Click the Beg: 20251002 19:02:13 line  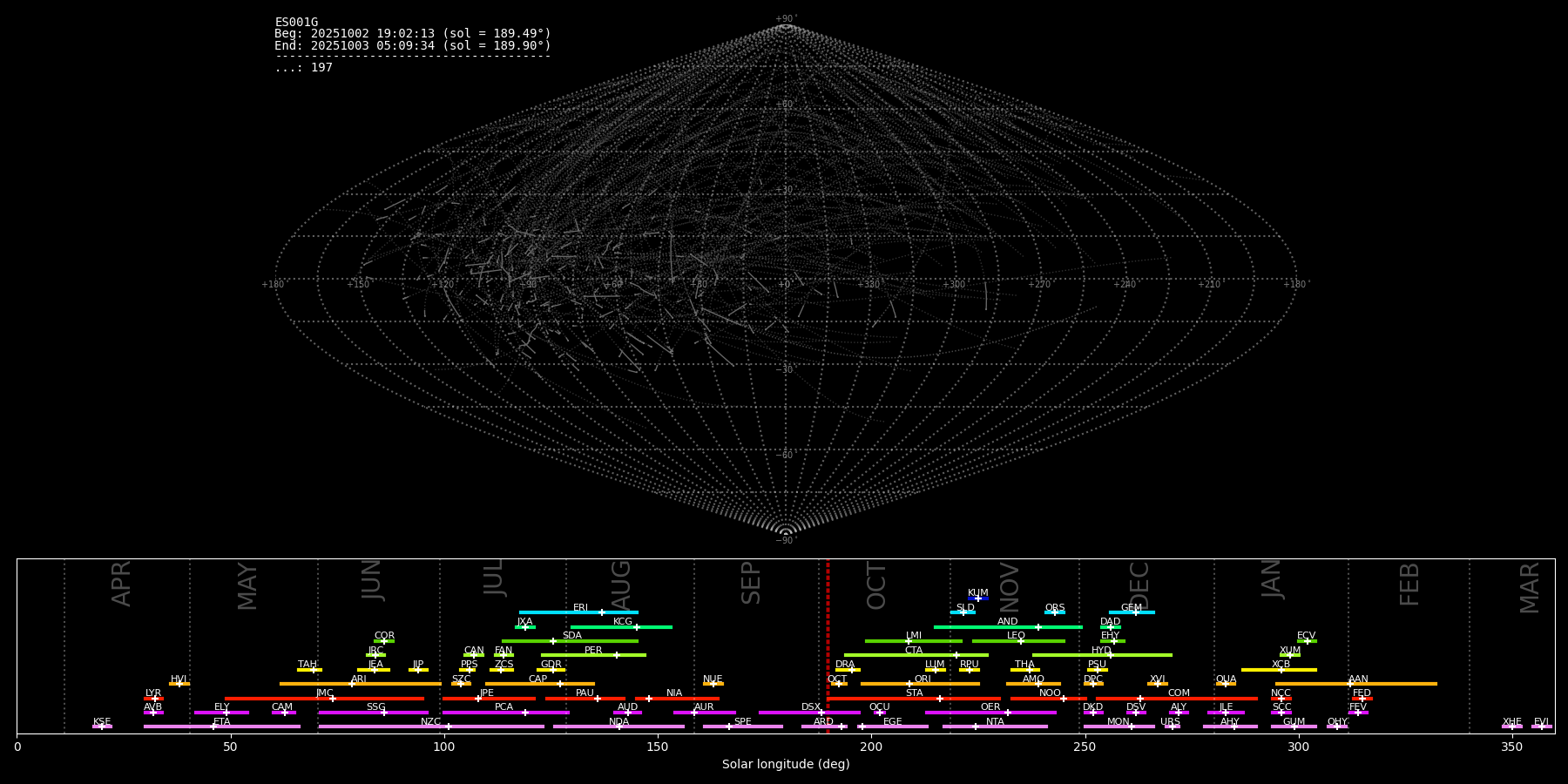point(413,34)
